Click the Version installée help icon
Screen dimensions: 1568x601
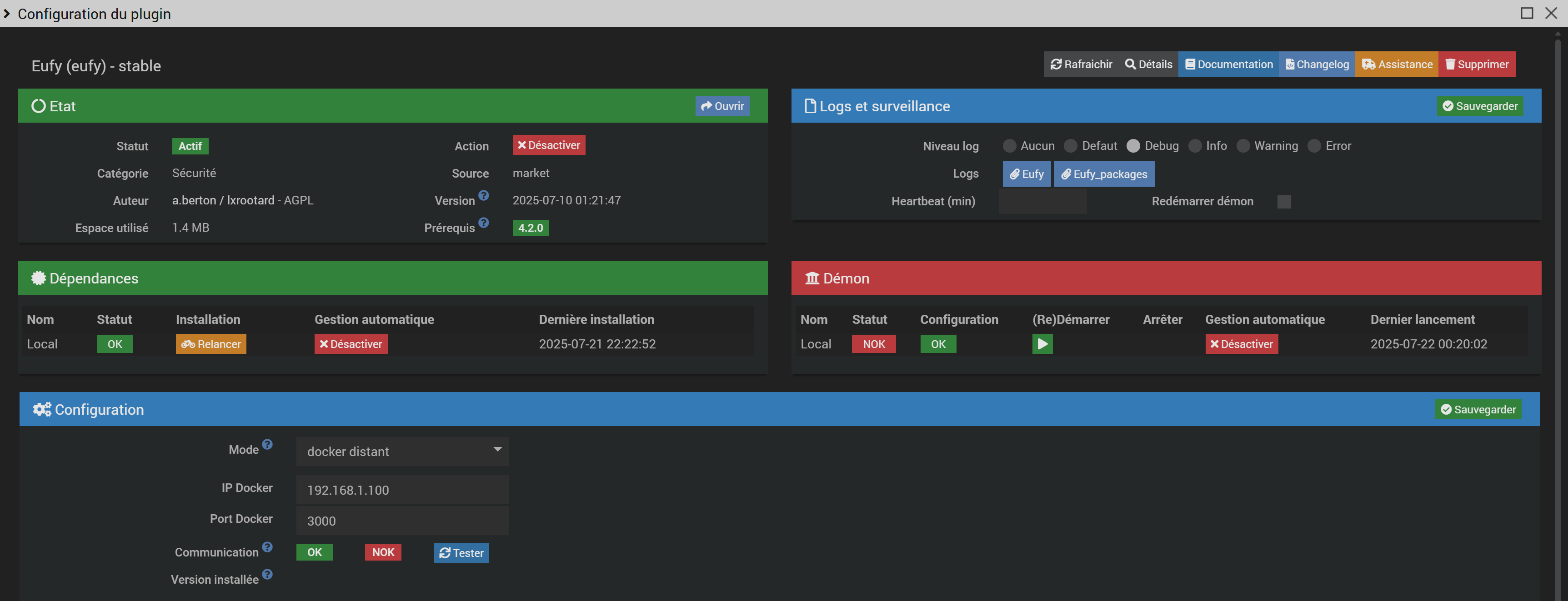(x=267, y=575)
